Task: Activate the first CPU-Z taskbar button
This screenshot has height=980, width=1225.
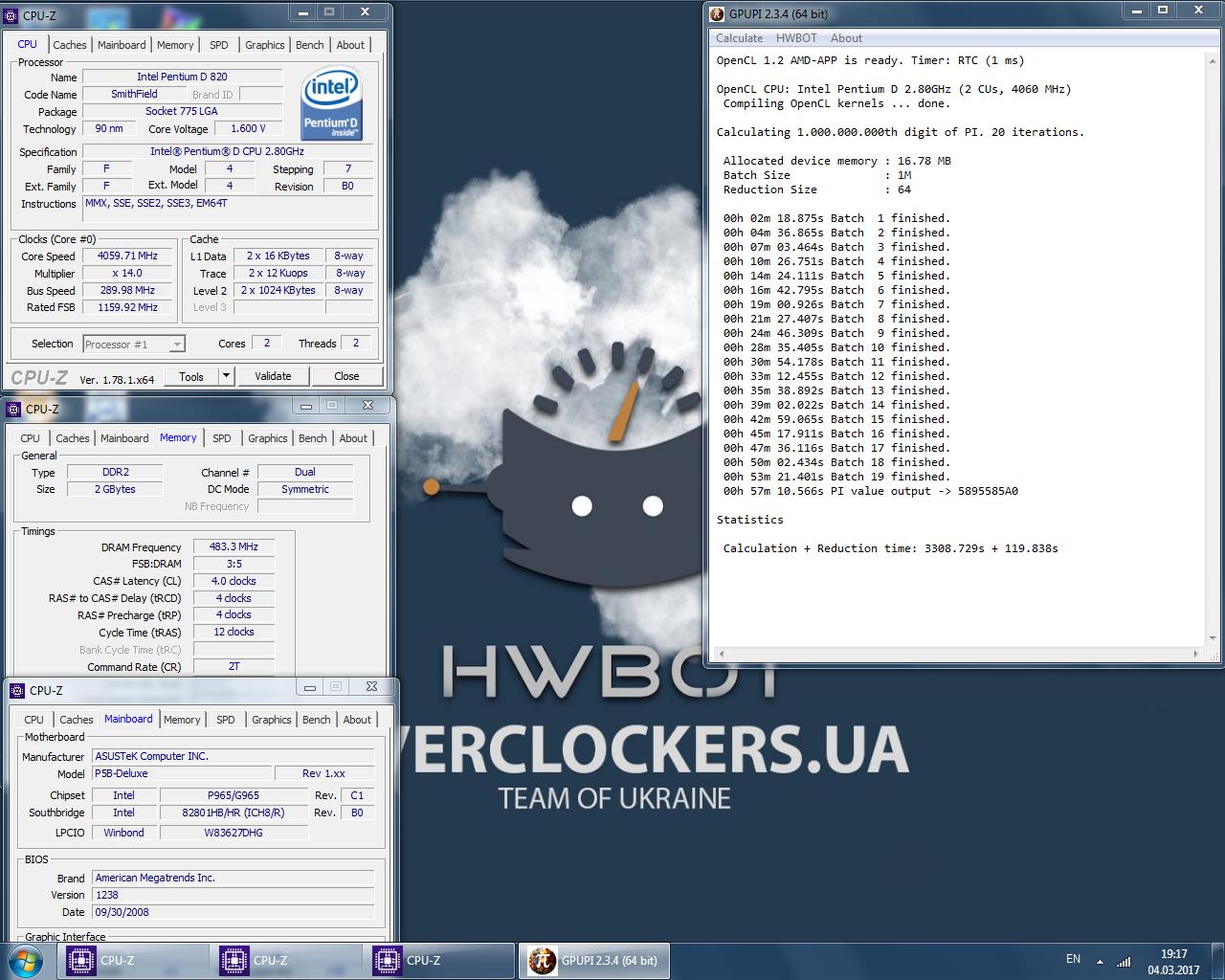Action: tap(133, 961)
